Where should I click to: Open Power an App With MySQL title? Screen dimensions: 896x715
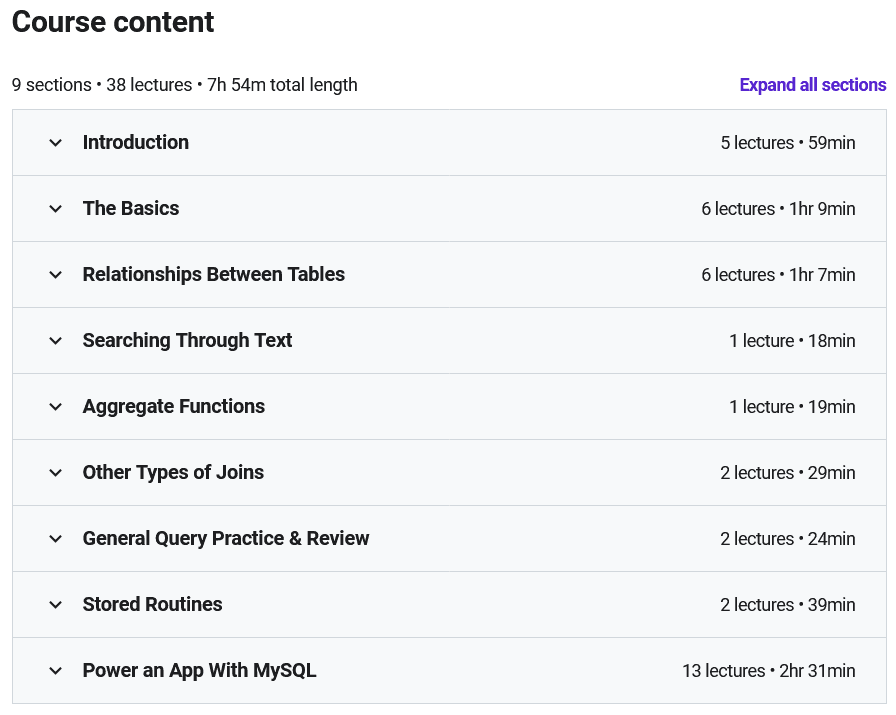(199, 671)
